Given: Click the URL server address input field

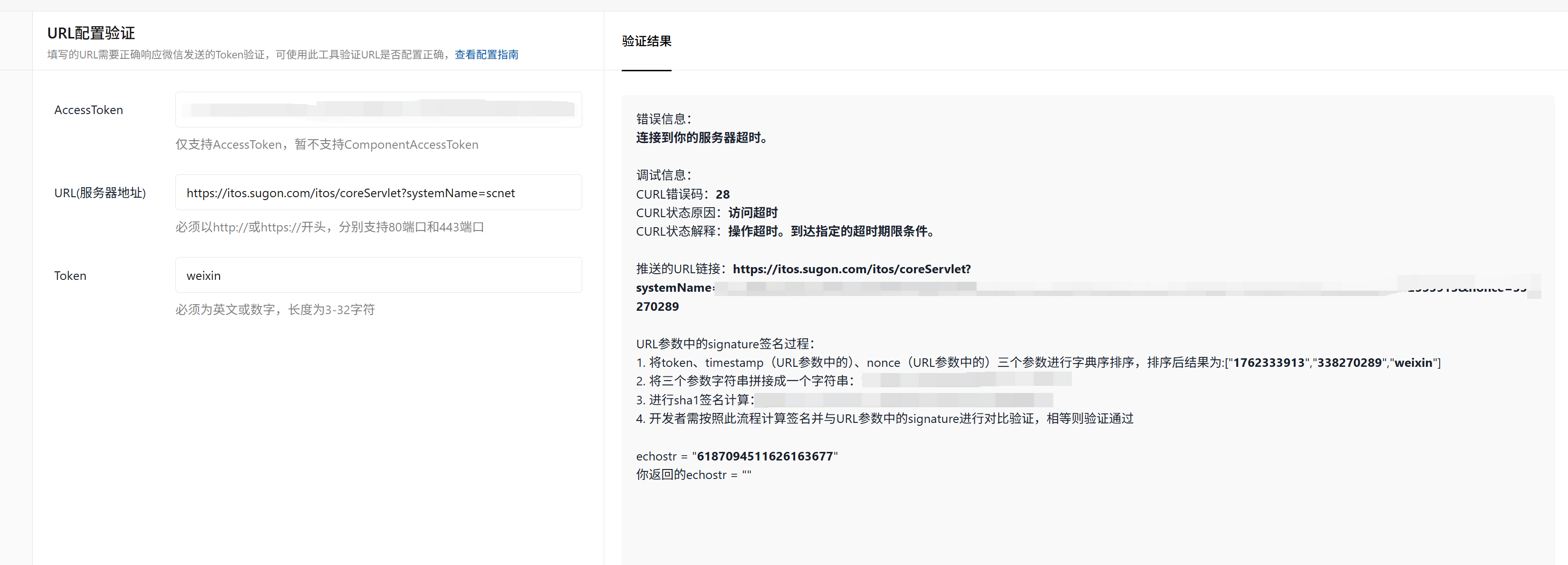Looking at the screenshot, I should pyautogui.click(x=378, y=193).
